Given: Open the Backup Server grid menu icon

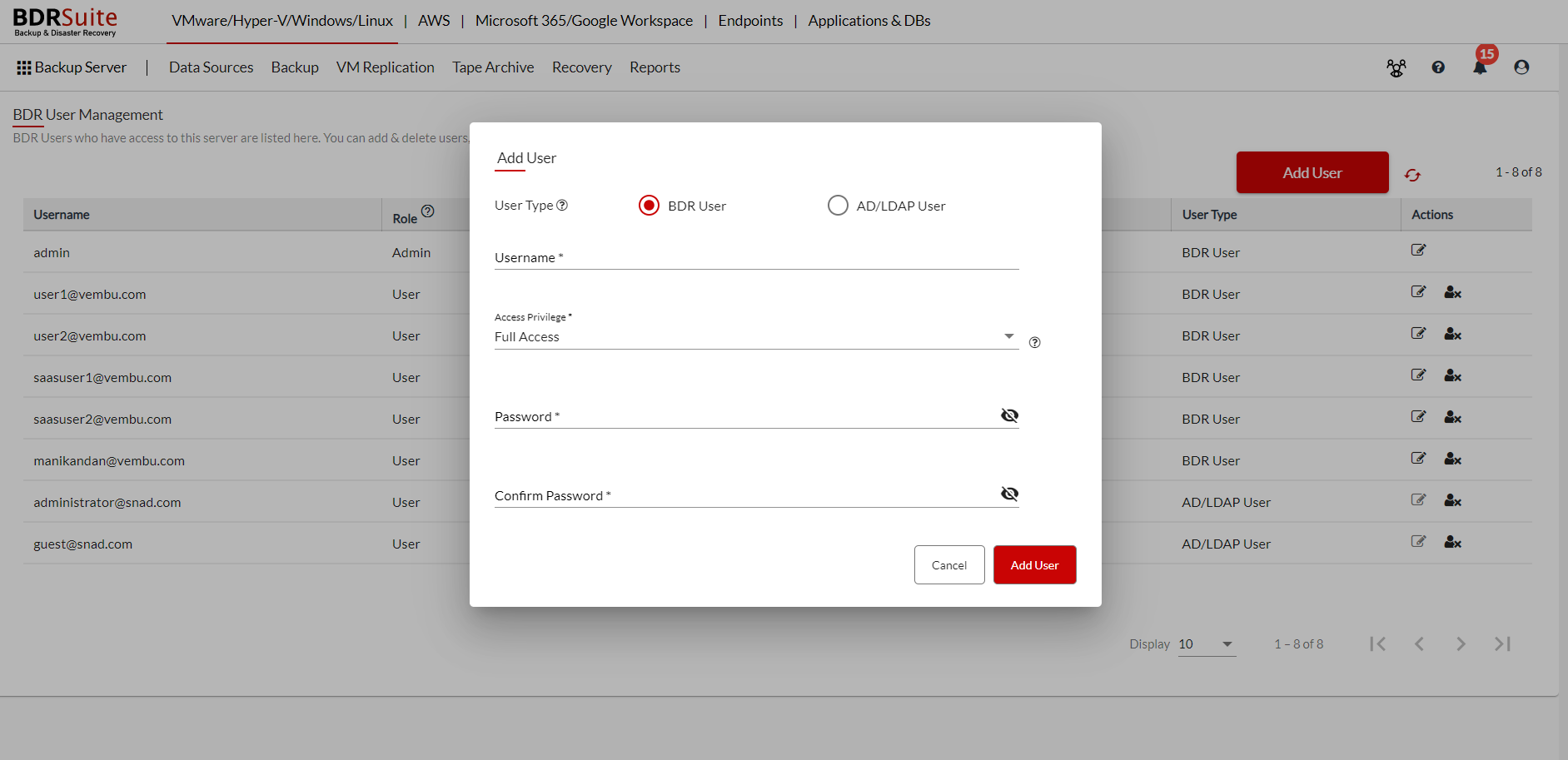Looking at the screenshot, I should pyautogui.click(x=23, y=67).
